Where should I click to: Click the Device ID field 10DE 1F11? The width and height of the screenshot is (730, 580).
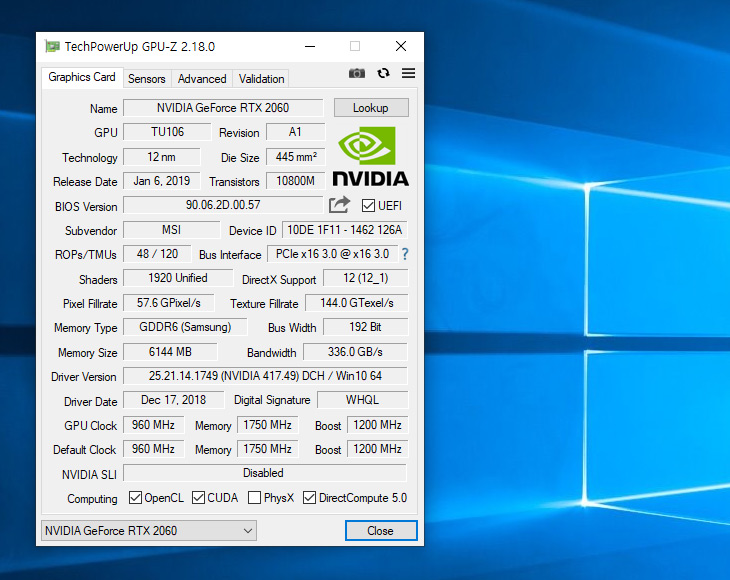pos(345,230)
